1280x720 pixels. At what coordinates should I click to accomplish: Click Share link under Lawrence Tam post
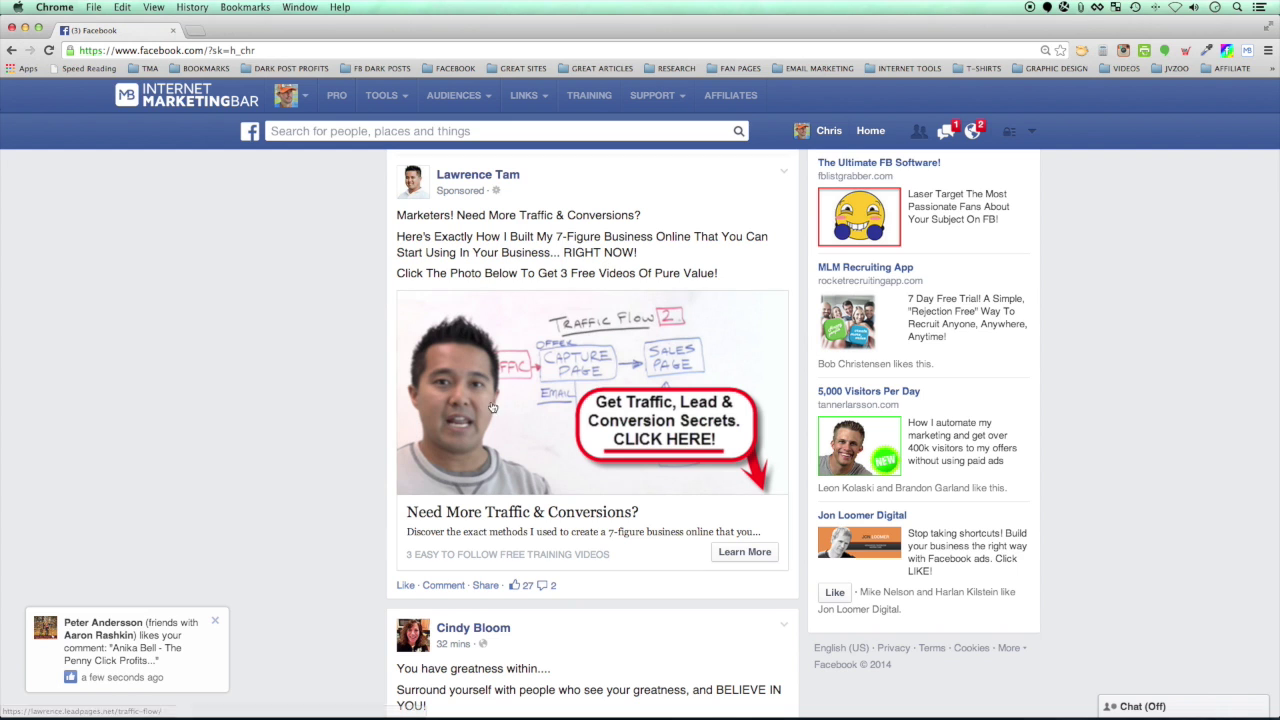point(485,585)
